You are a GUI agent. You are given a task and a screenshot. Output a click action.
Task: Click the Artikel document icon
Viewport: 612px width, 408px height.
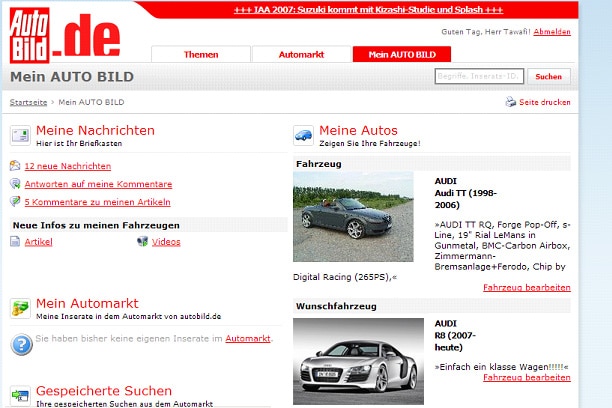click(15, 242)
